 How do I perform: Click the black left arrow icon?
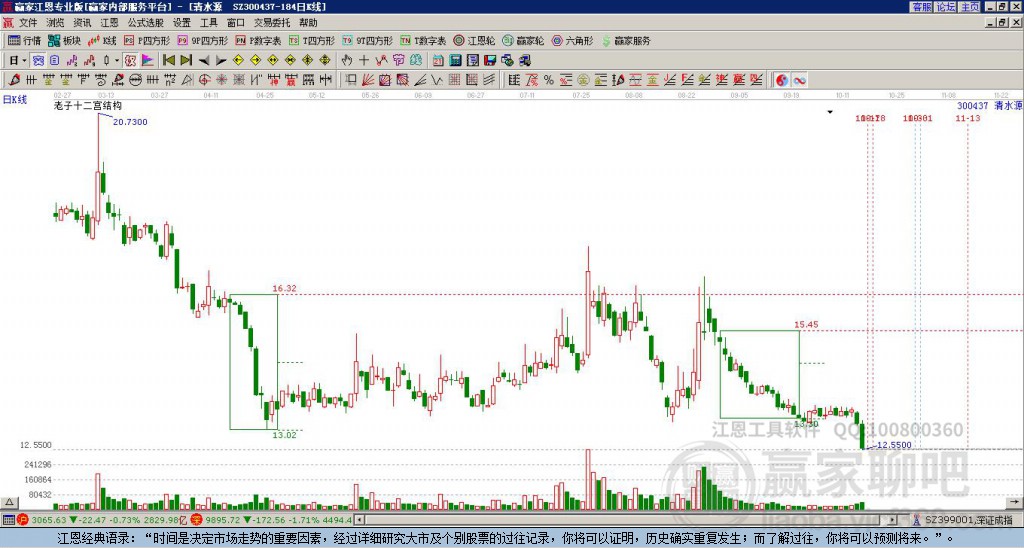click(x=204, y=60)
